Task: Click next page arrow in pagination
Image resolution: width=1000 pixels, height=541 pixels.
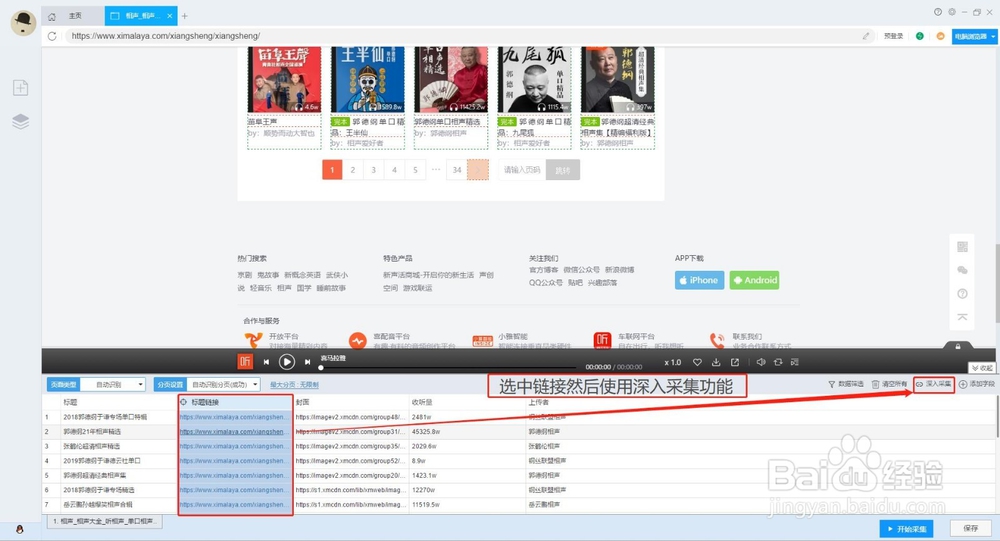Action: [x=478, y=170]
